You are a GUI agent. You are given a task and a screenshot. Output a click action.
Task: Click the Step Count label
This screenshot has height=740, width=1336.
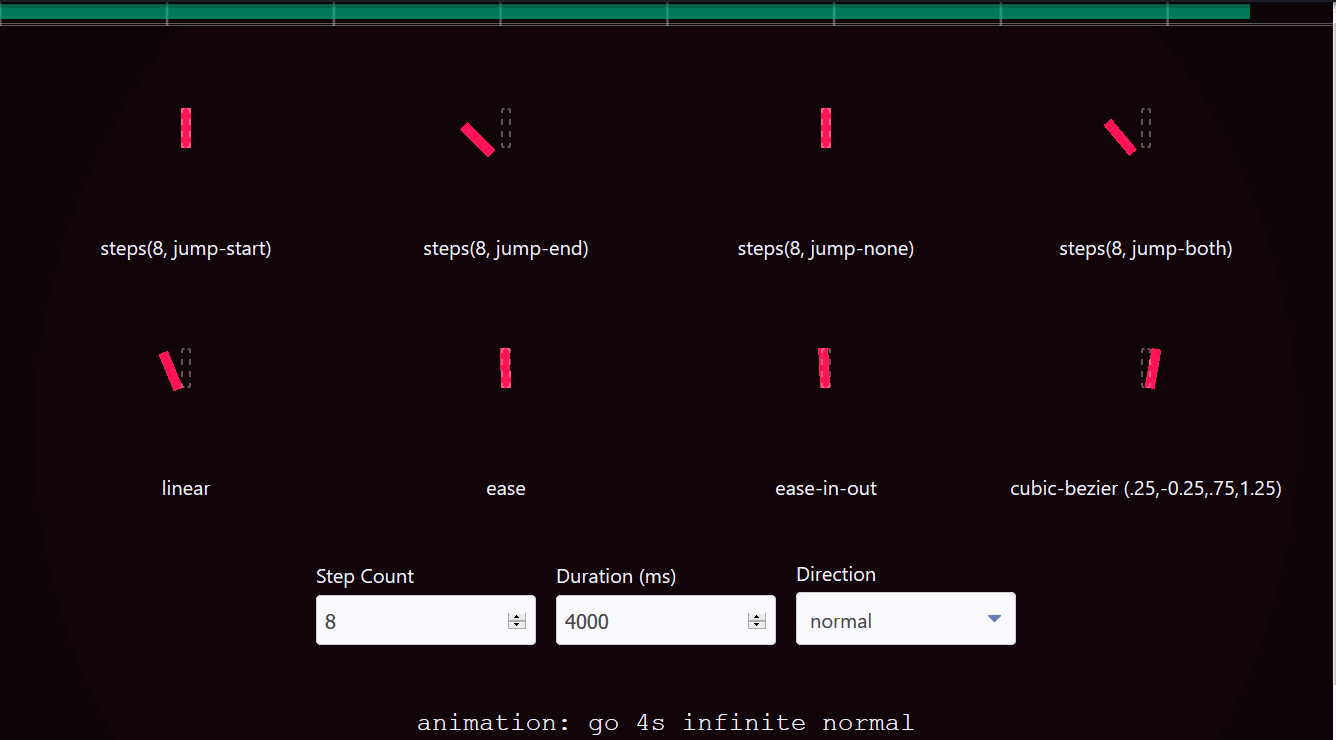click(x=365, y=577)
